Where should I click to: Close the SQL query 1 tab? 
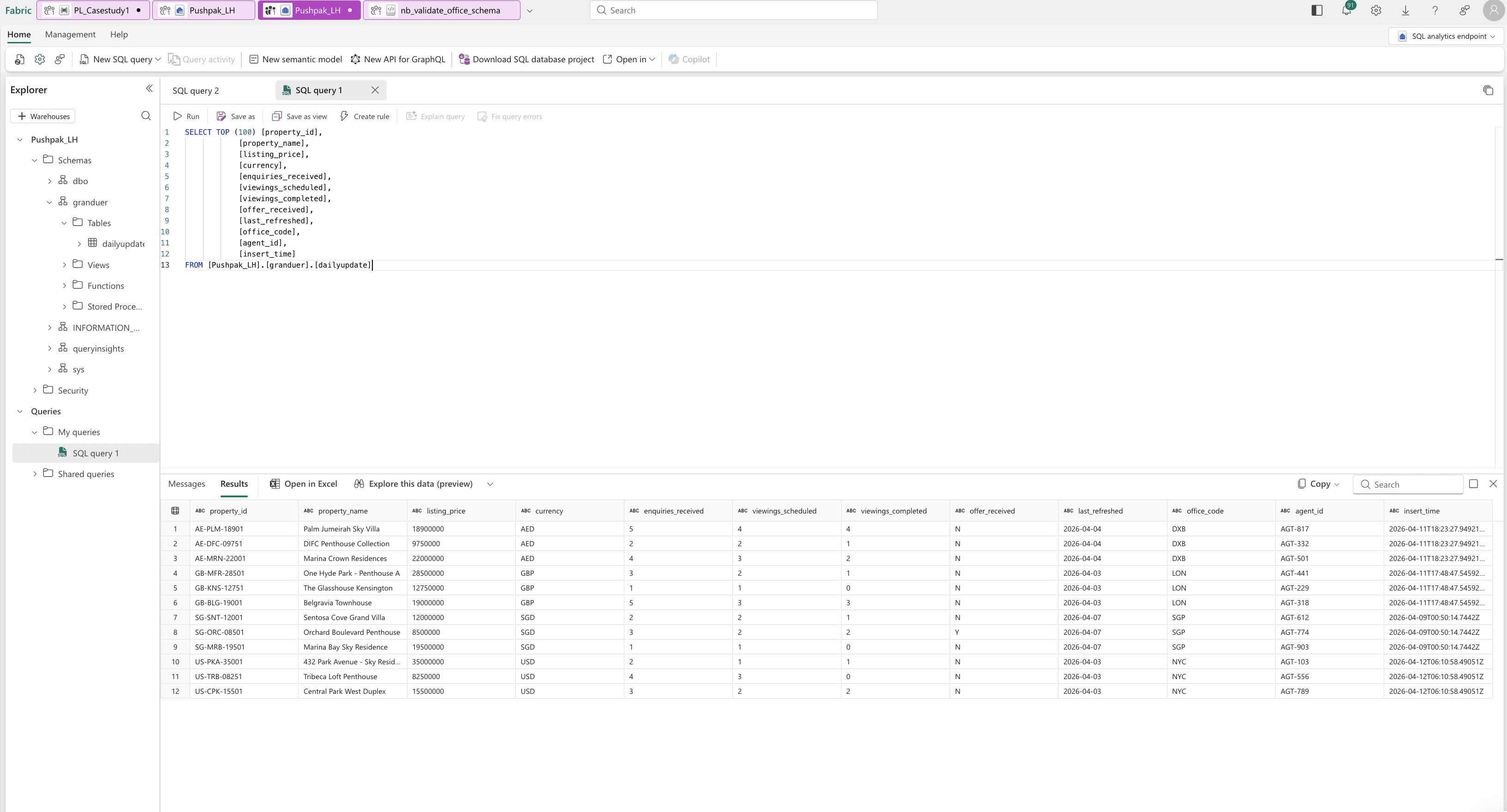tap(375, 90)
